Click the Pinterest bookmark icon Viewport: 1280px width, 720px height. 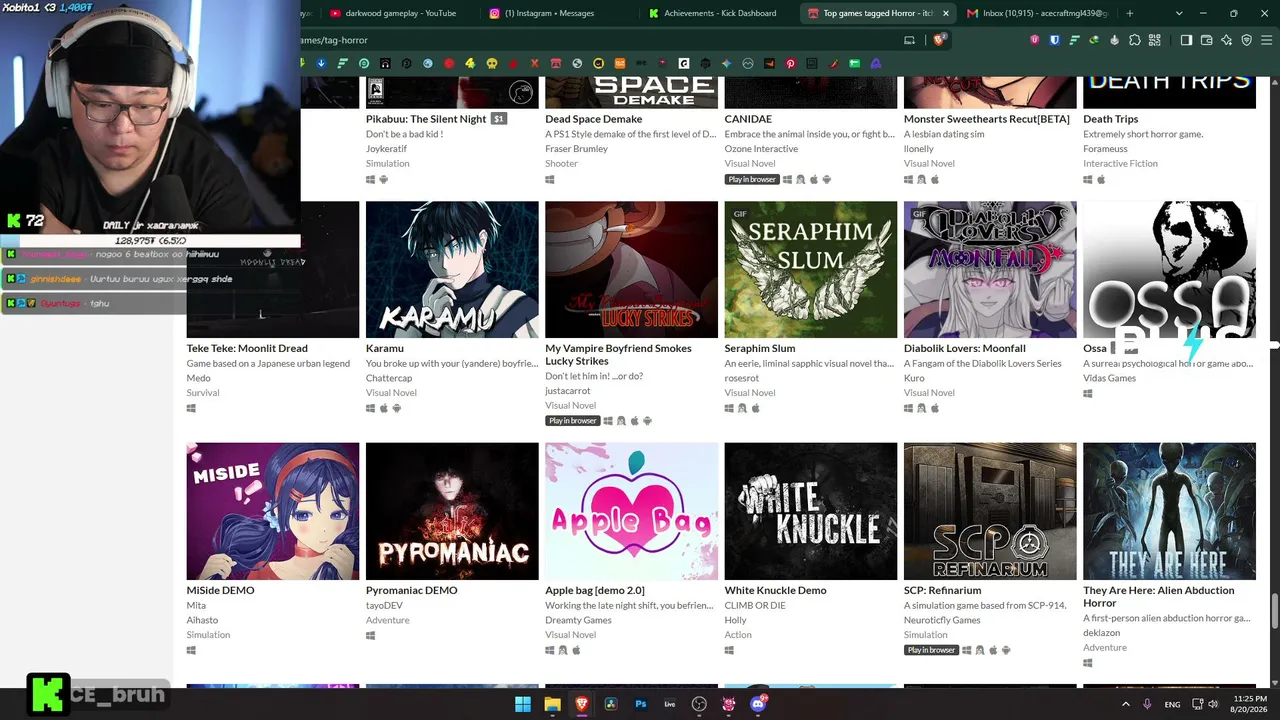pyautogui.click(x=790, y=63)
